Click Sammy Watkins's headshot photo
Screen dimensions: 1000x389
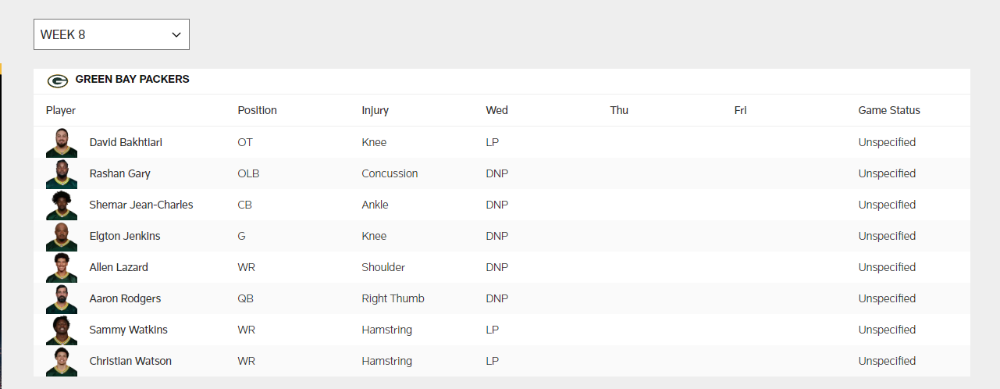[61, 330]
